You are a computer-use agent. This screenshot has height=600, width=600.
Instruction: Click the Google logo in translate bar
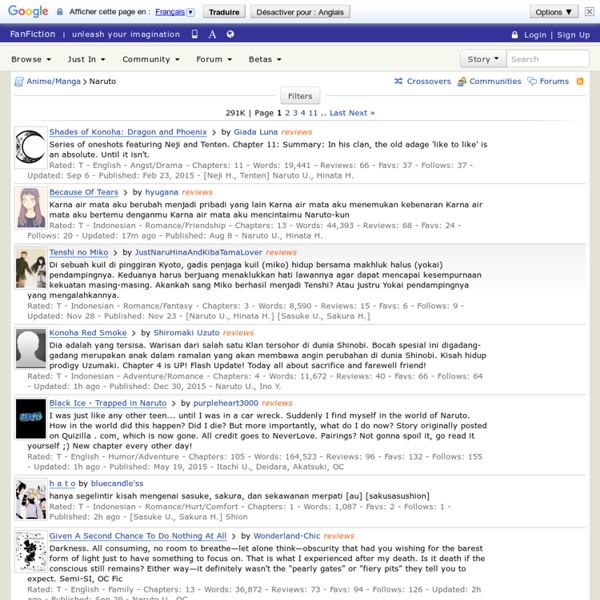click(x=28, y=11)
